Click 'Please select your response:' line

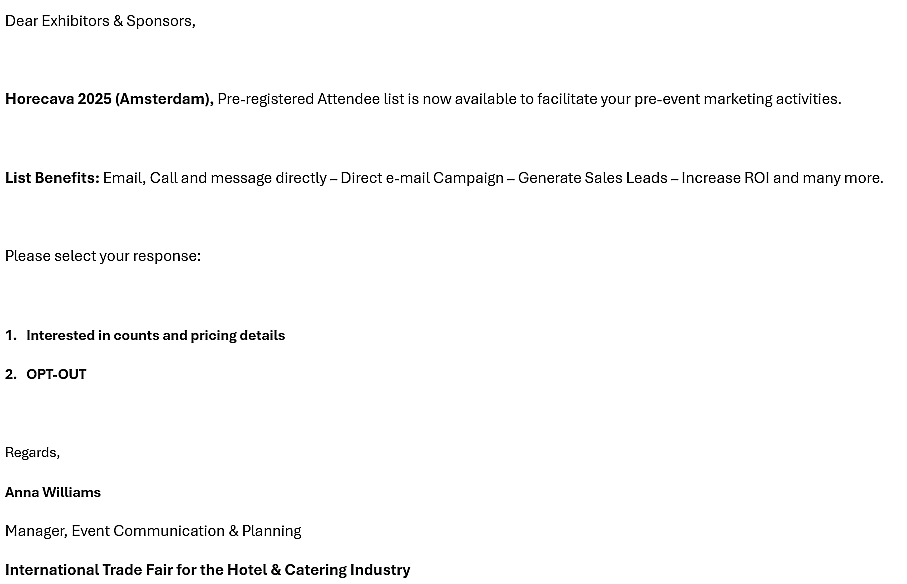(103, 256)
